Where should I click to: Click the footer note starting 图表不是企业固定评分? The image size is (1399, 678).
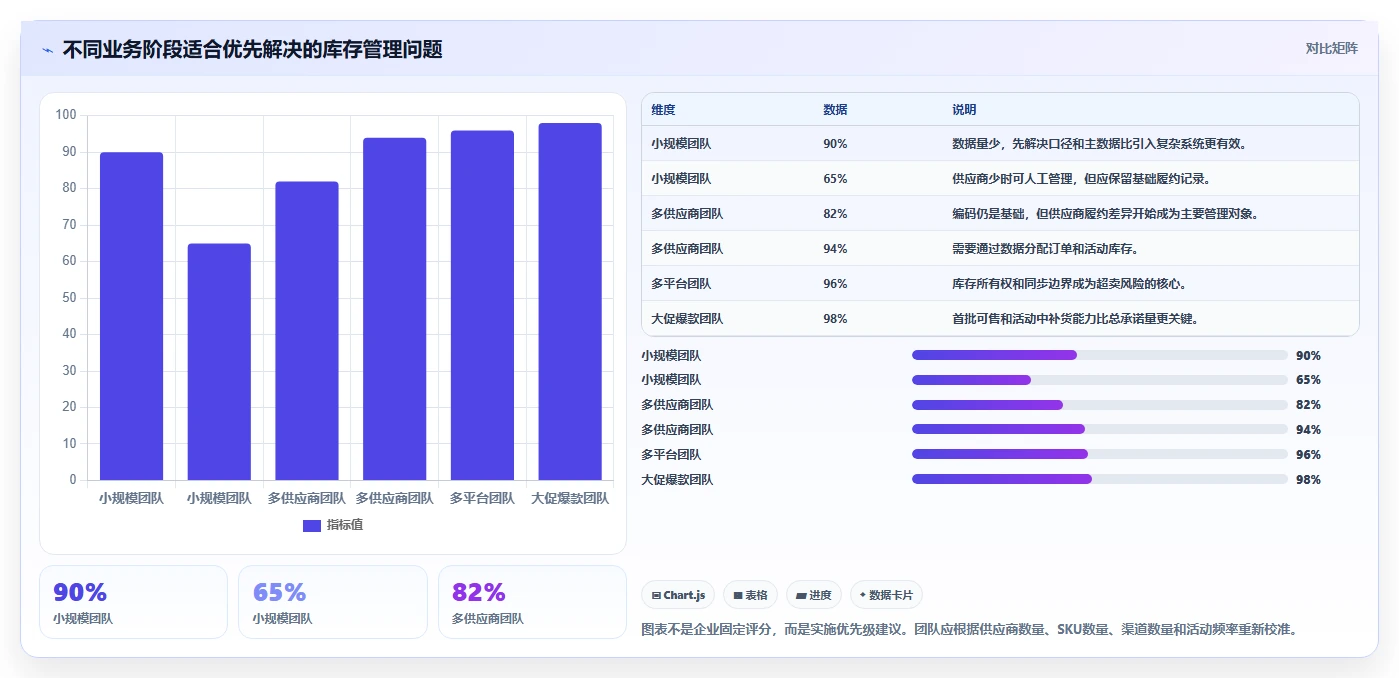tap(970, 630)
